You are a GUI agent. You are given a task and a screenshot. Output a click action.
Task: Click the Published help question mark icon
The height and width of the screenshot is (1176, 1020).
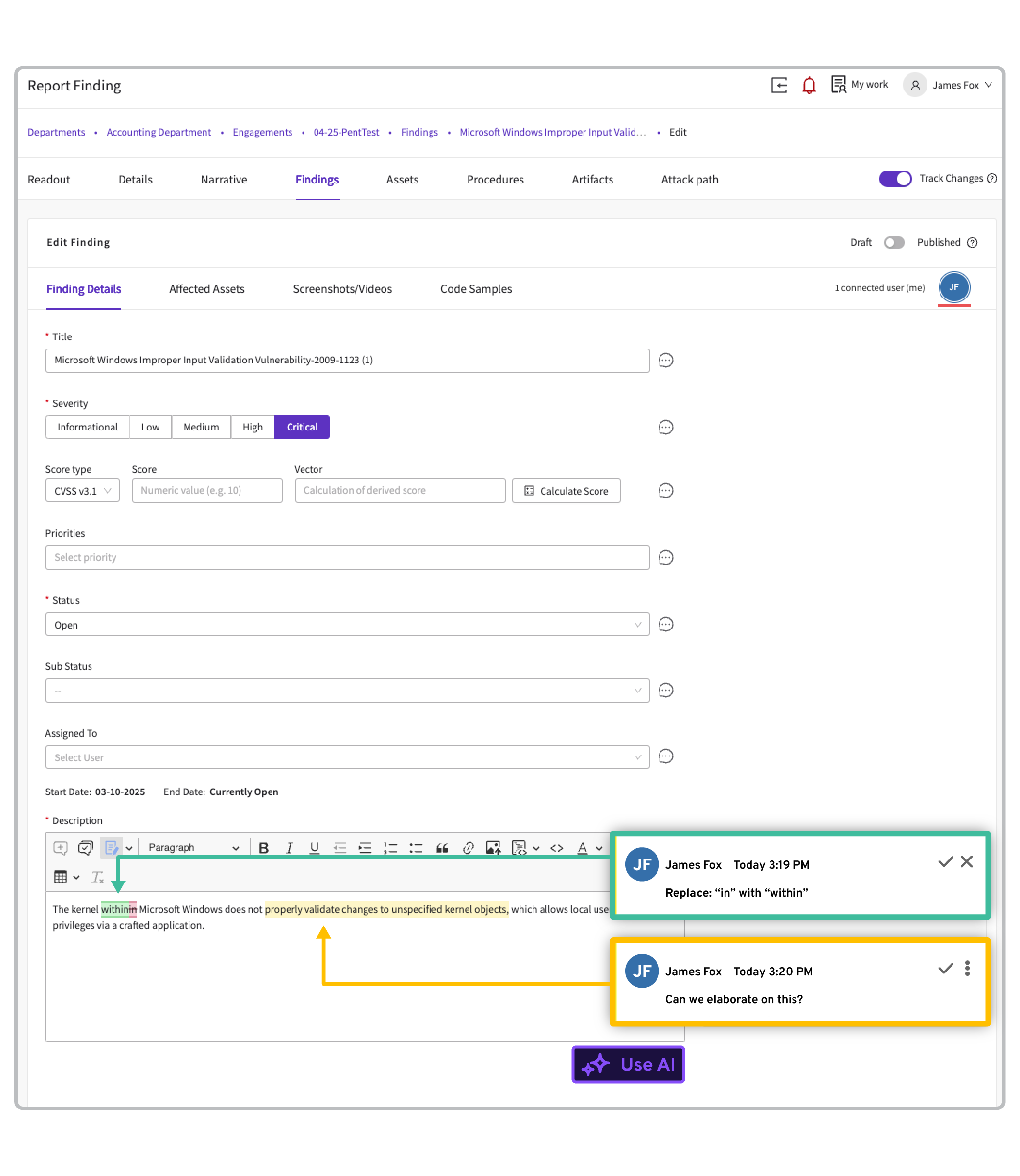coord(972,243)
